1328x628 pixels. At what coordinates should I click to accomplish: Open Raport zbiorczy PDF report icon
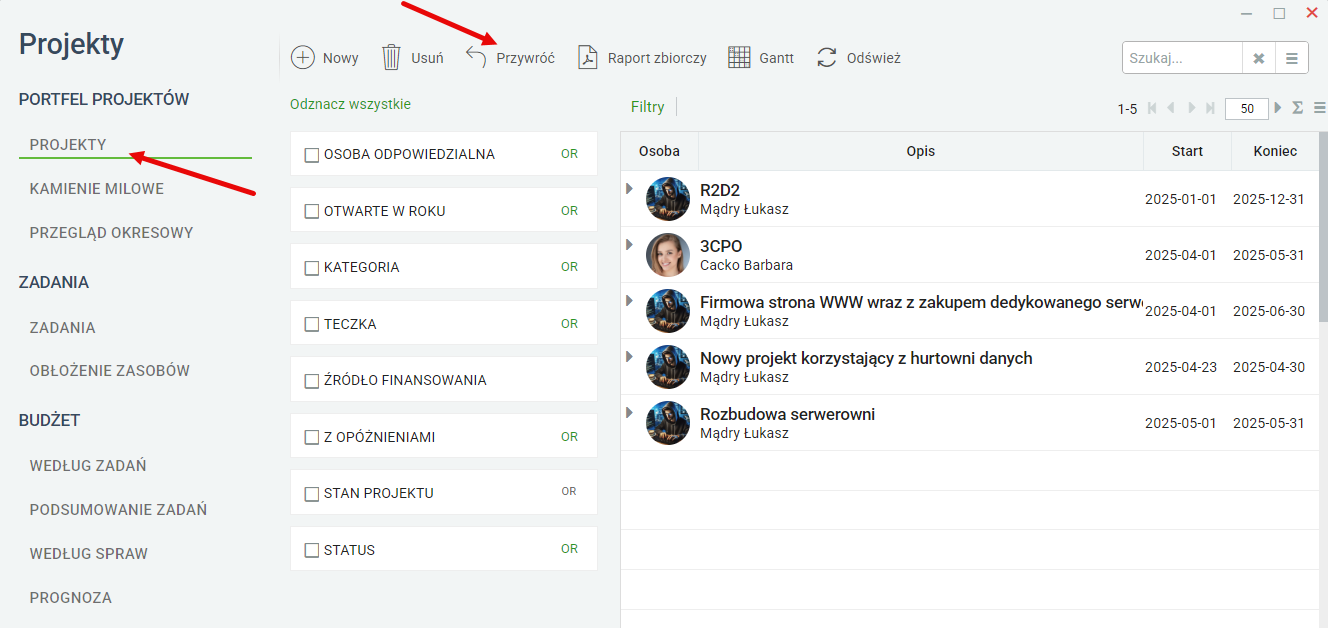coord(587,58)
